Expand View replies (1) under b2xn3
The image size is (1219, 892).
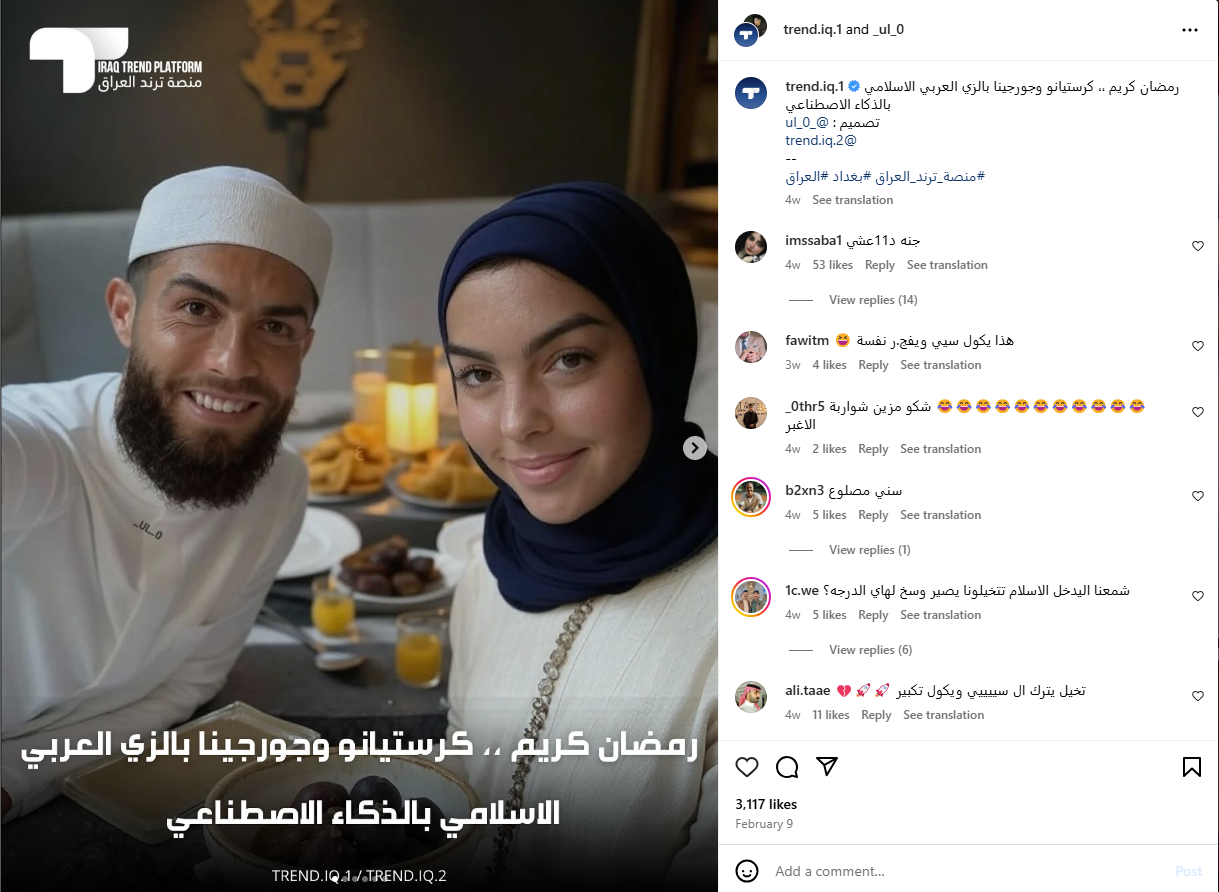click(869, 550)
